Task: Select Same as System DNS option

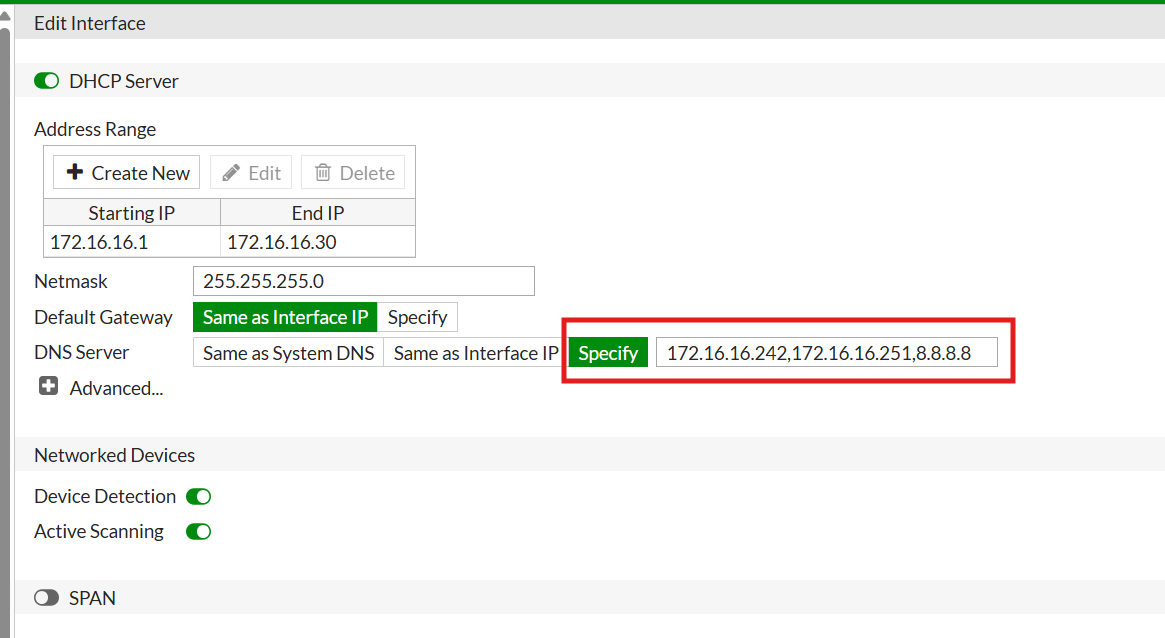Action: click(288, 353)
